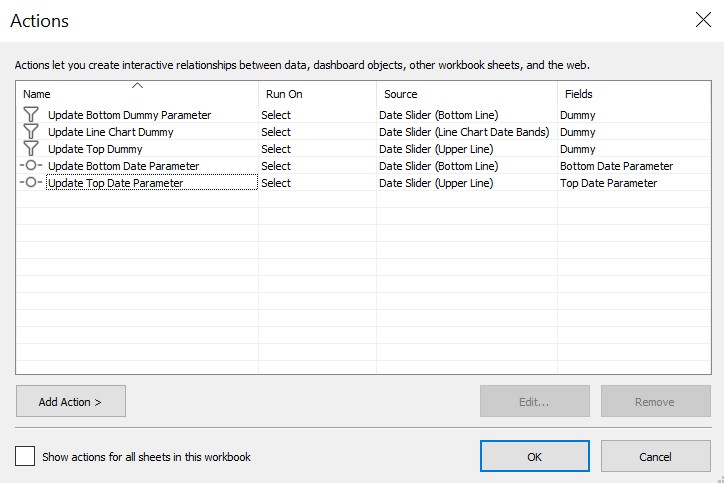Image resolution: width=724 pixels, height=483 pixels.
Task: Click filter icon for Update Bottom Dummy Parameter
Action: pos(30,115)
